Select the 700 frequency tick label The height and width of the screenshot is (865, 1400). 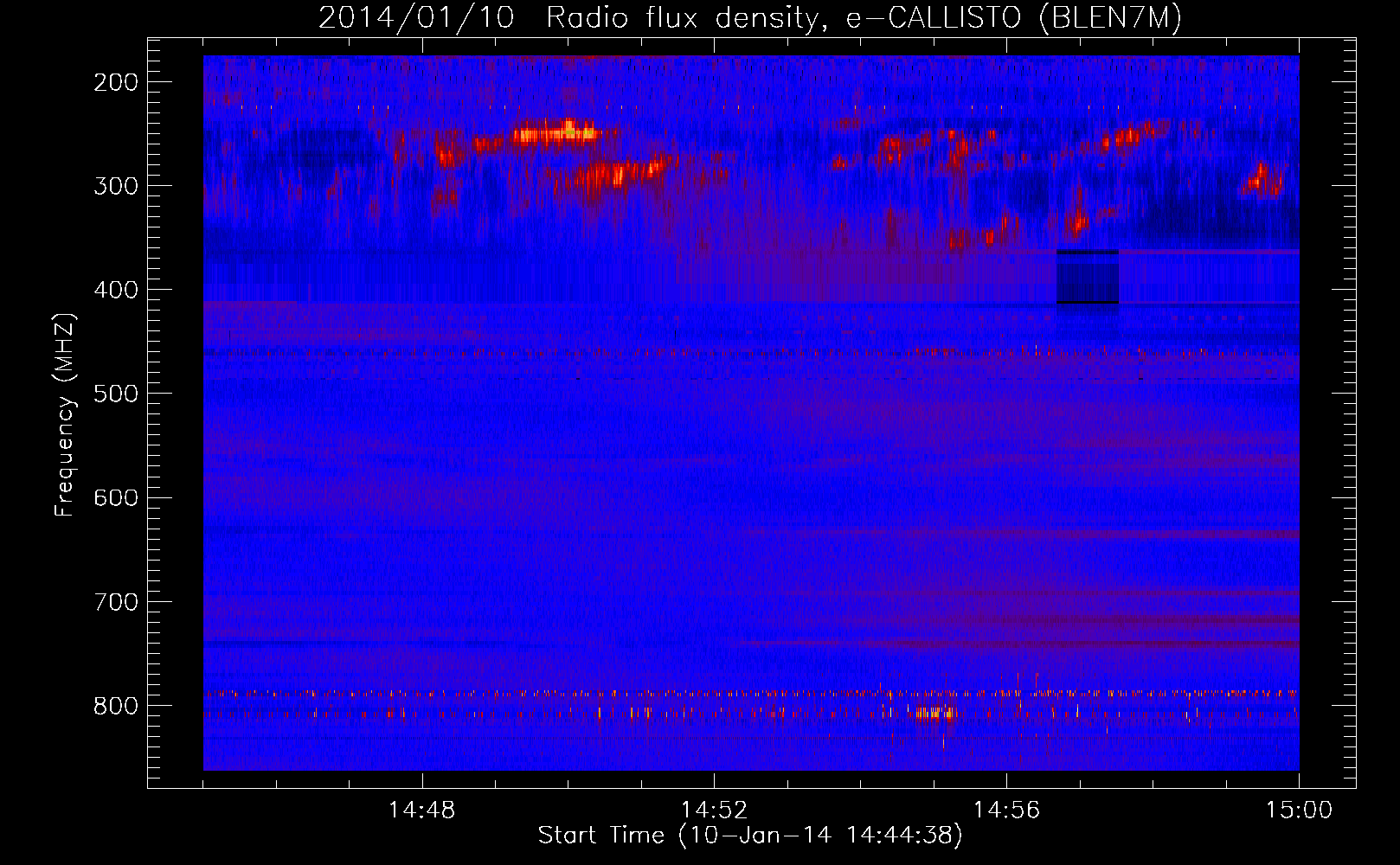[x=116, y=601]
